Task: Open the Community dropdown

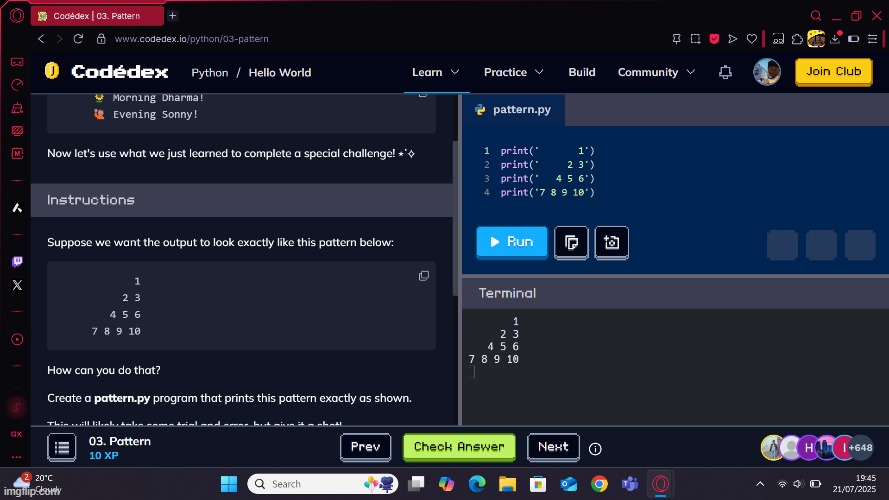Action: [x=656, y=72]
